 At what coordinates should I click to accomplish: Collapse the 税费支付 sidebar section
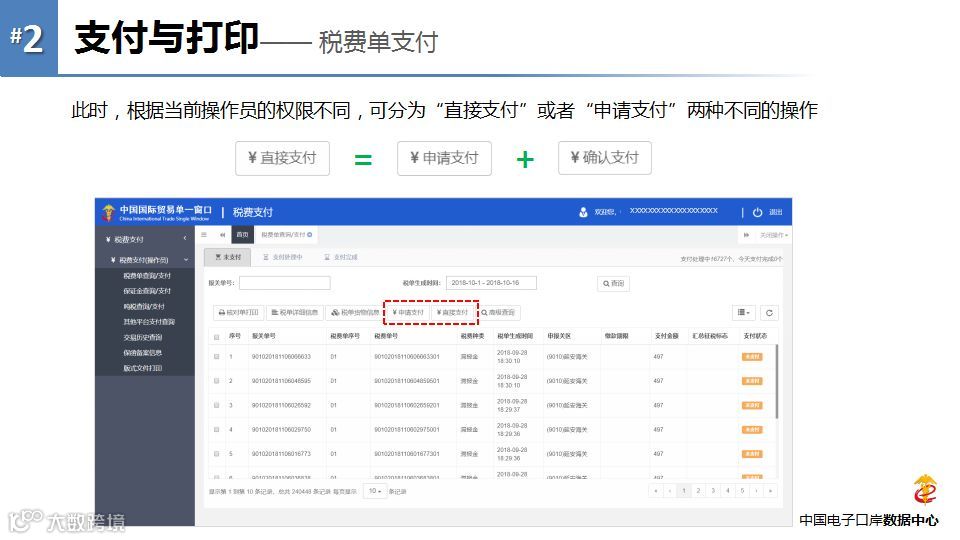coord(184,239)
